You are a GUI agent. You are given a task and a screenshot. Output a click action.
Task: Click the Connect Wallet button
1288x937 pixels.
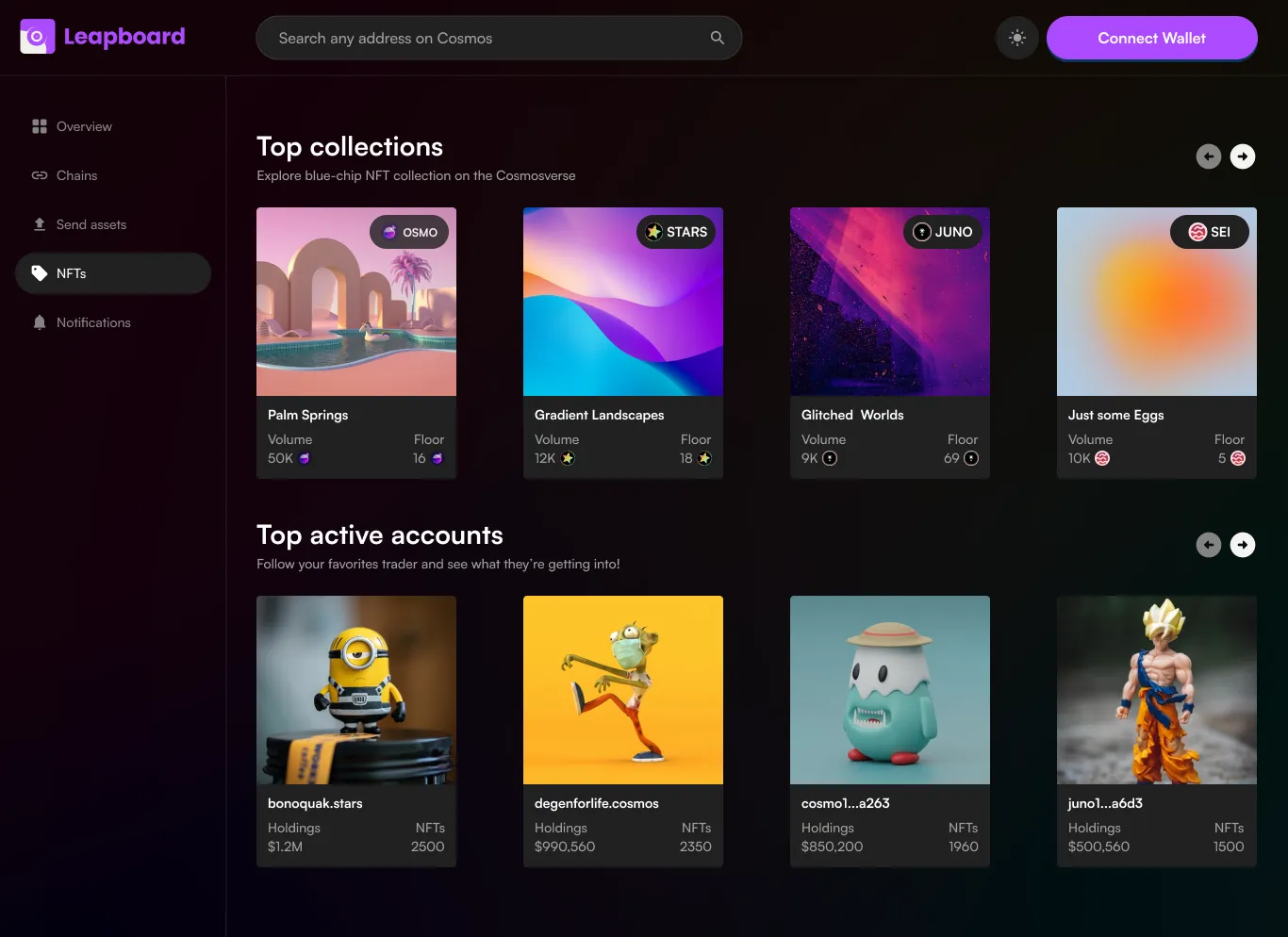pyautogui.click(x=1151, y=38)
